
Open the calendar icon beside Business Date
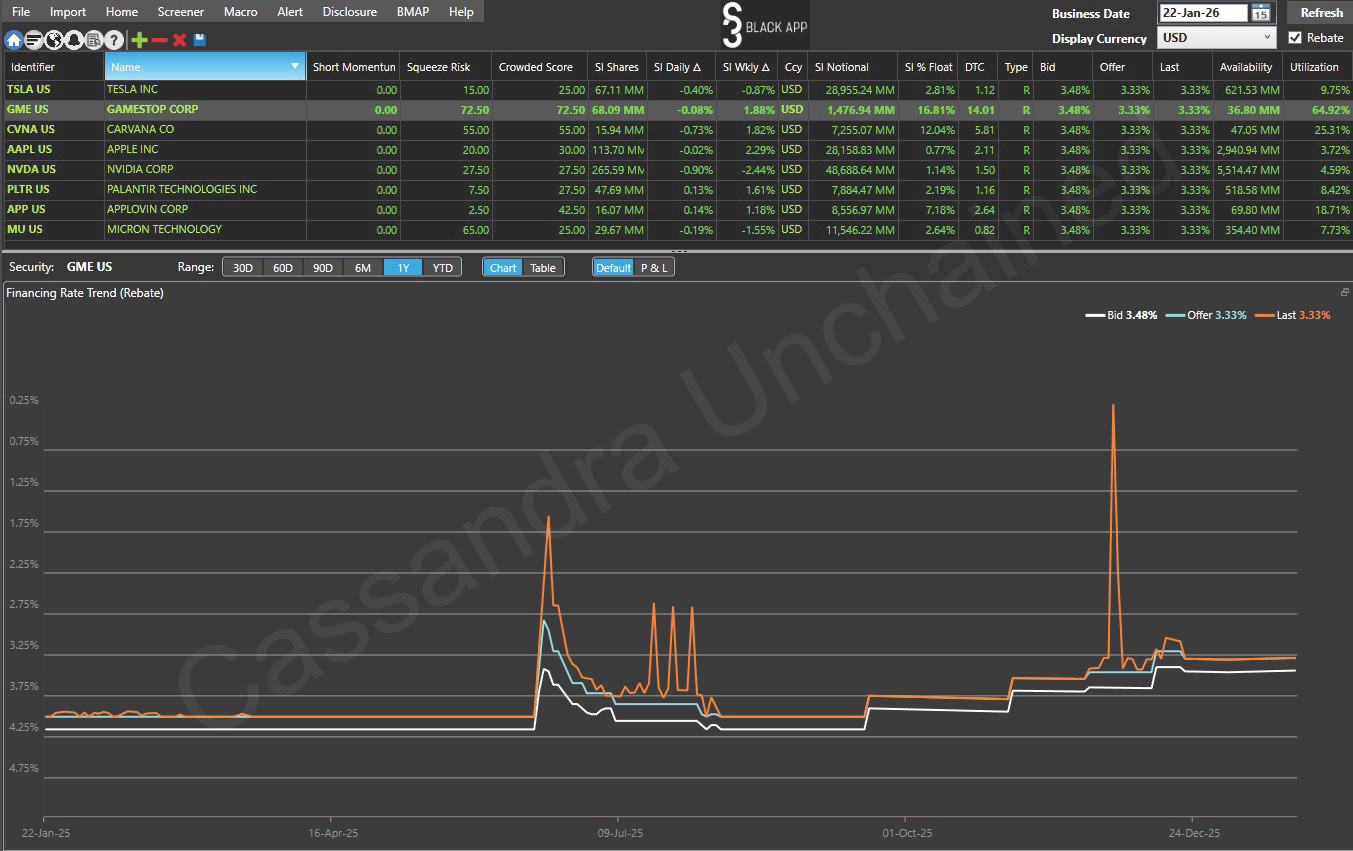(x=1262, y=13)
